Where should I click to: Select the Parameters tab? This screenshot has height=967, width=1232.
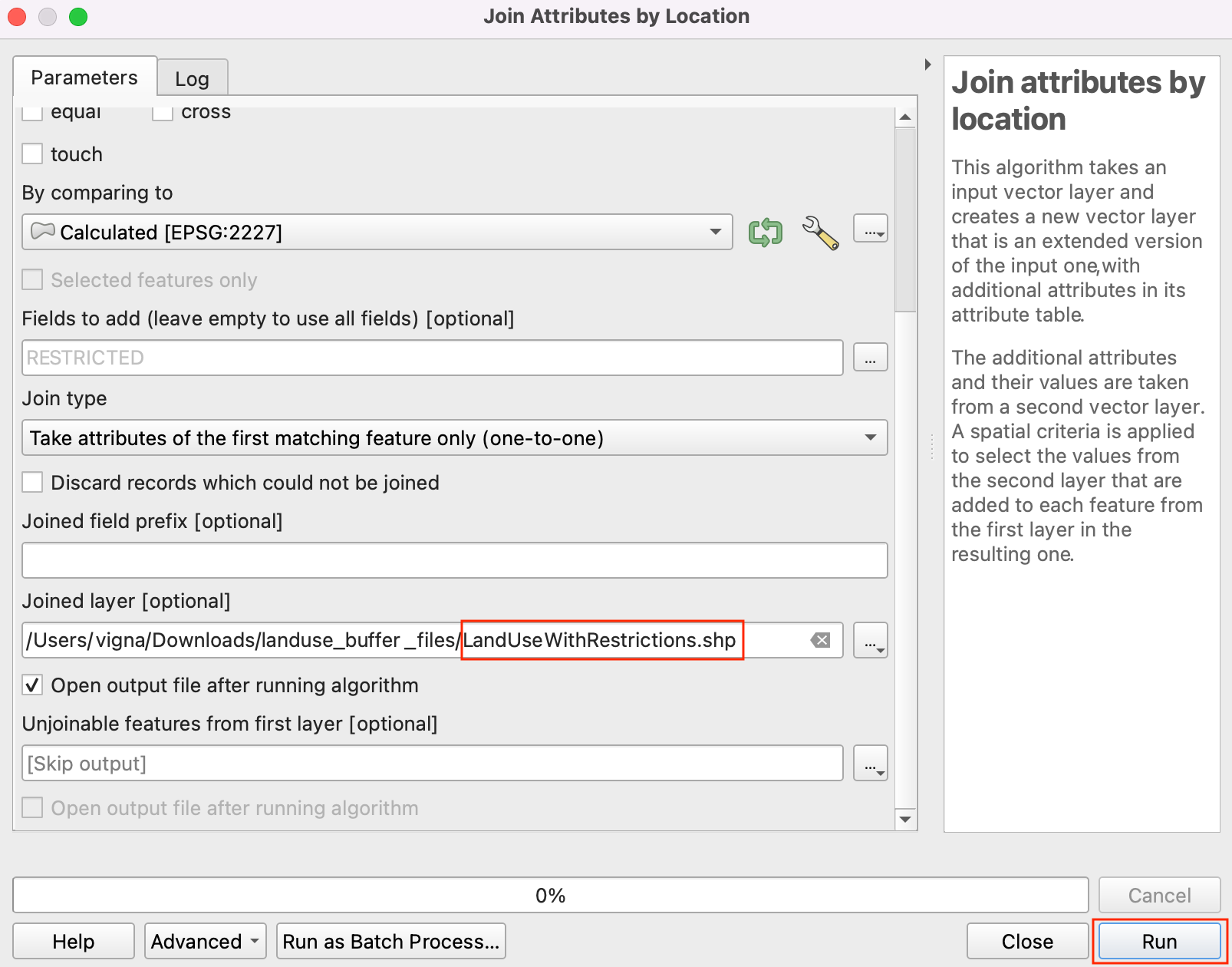click(x=84, y=78)
